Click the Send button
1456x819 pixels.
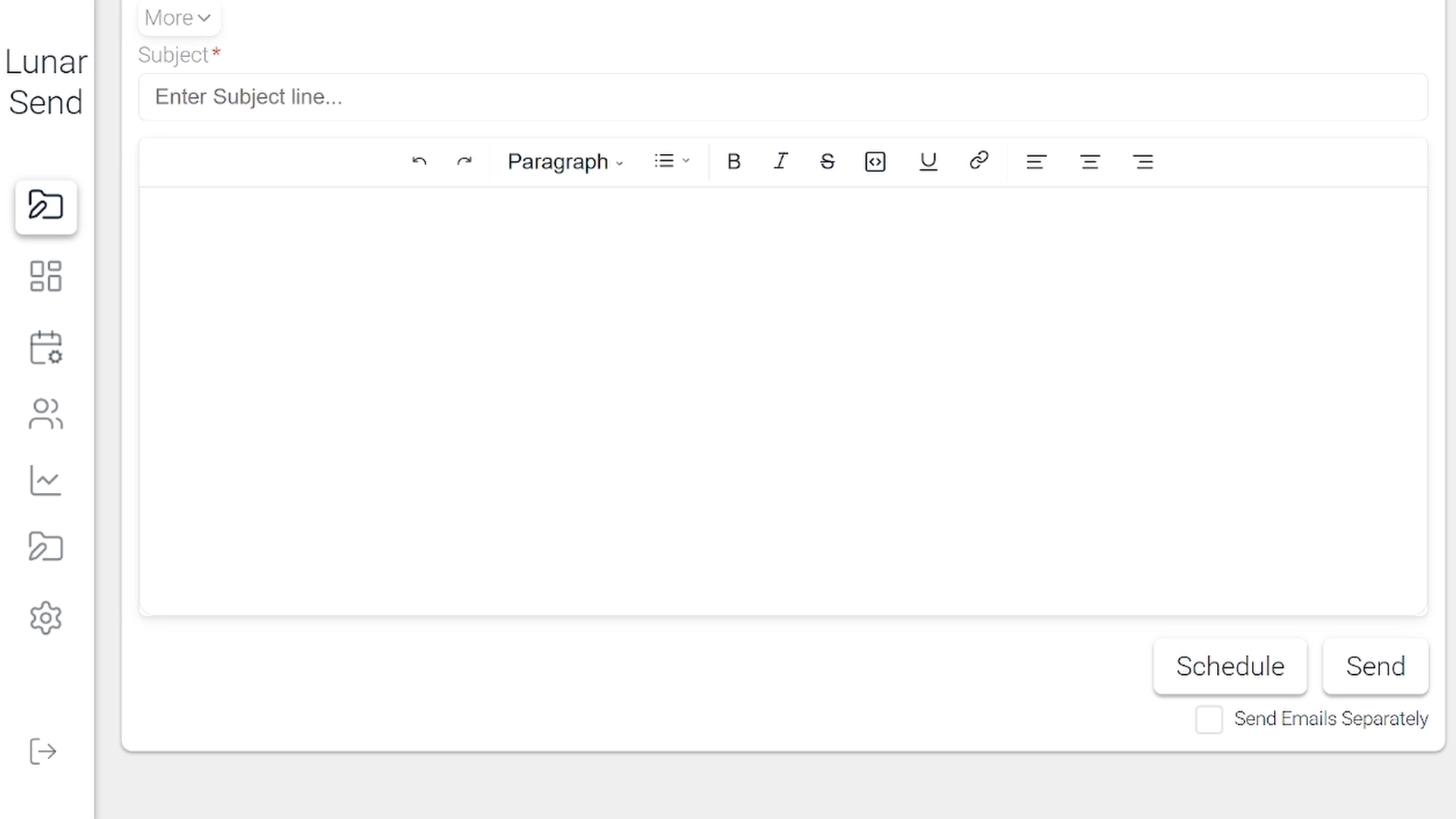pos(1375,666)
